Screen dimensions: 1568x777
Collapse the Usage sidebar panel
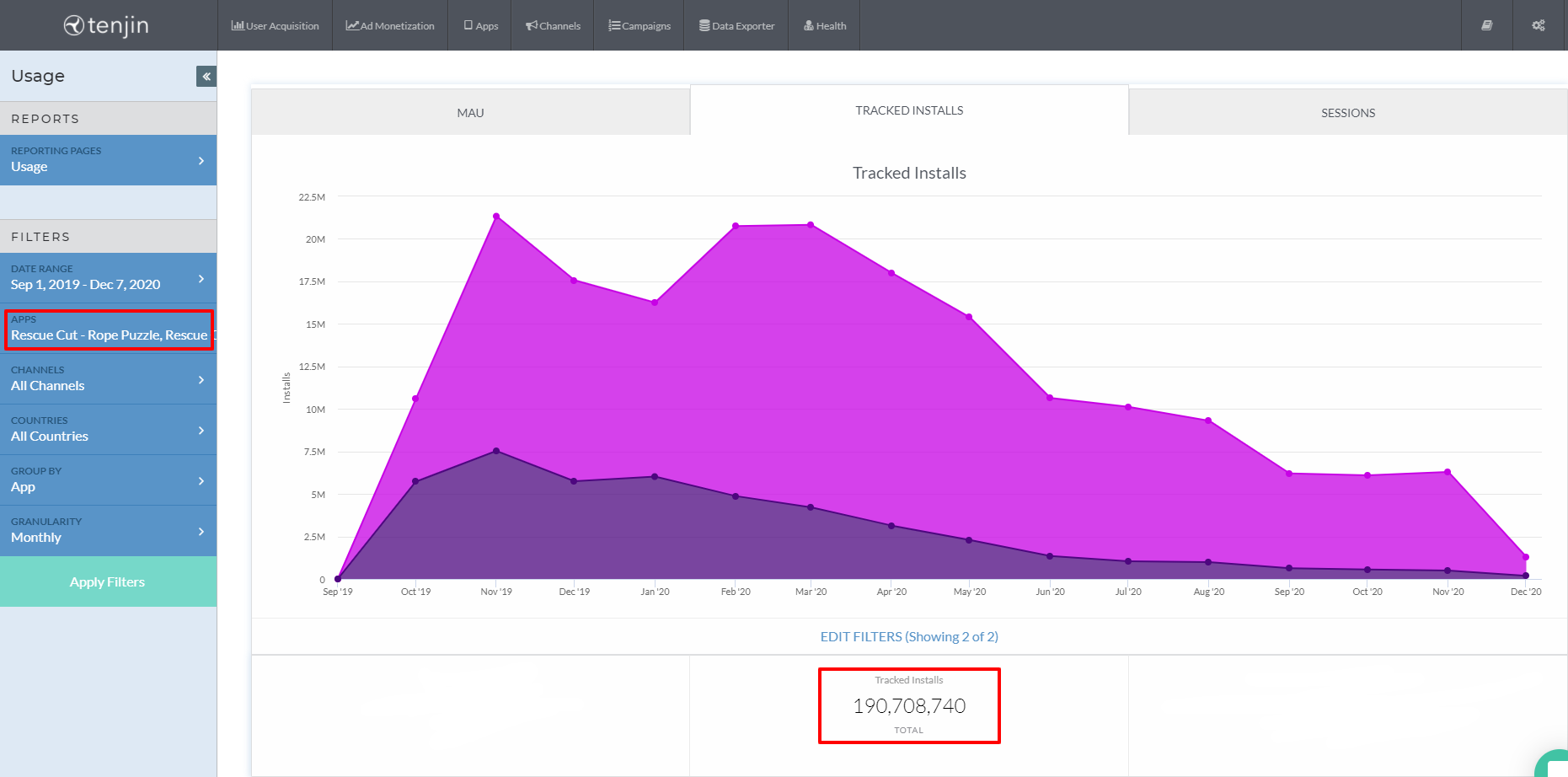pyautogui.click(x=206, y=77)
